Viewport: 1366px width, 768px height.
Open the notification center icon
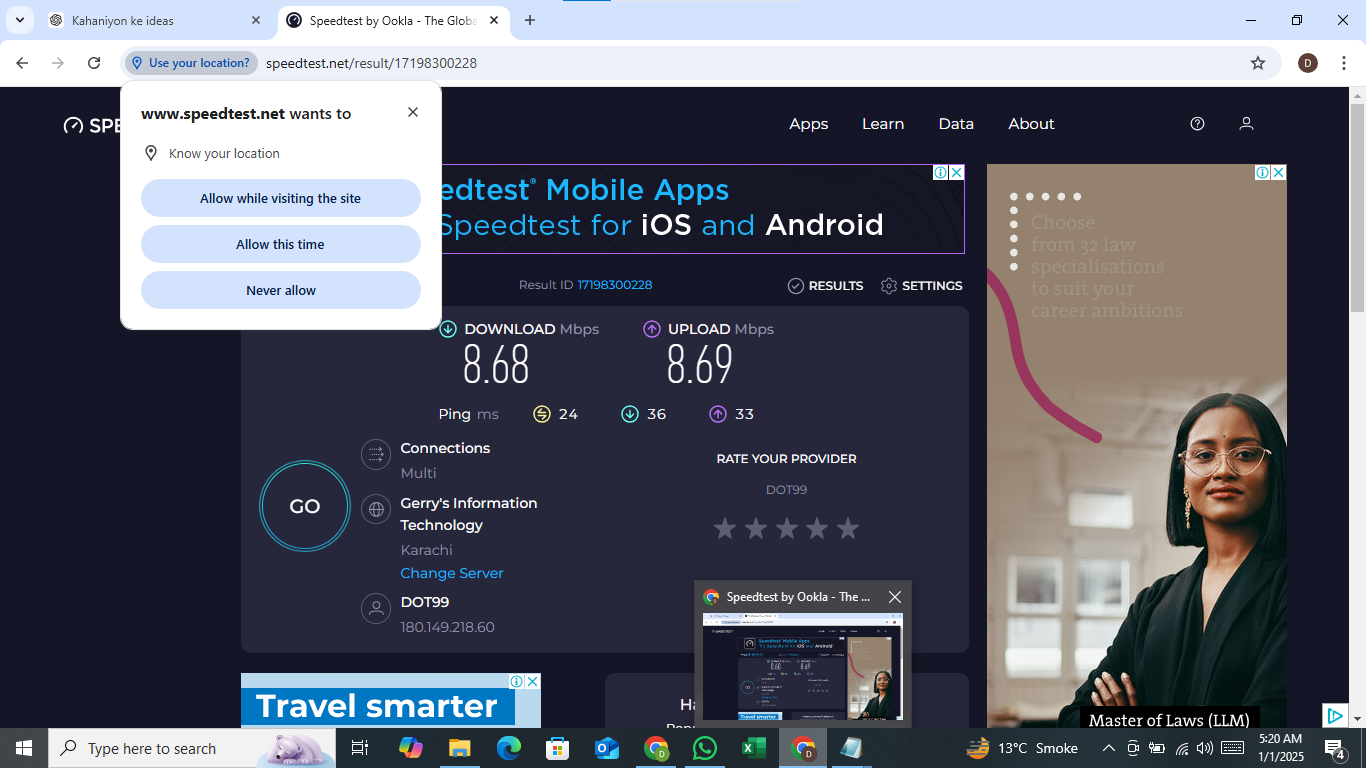(1335, 748)
